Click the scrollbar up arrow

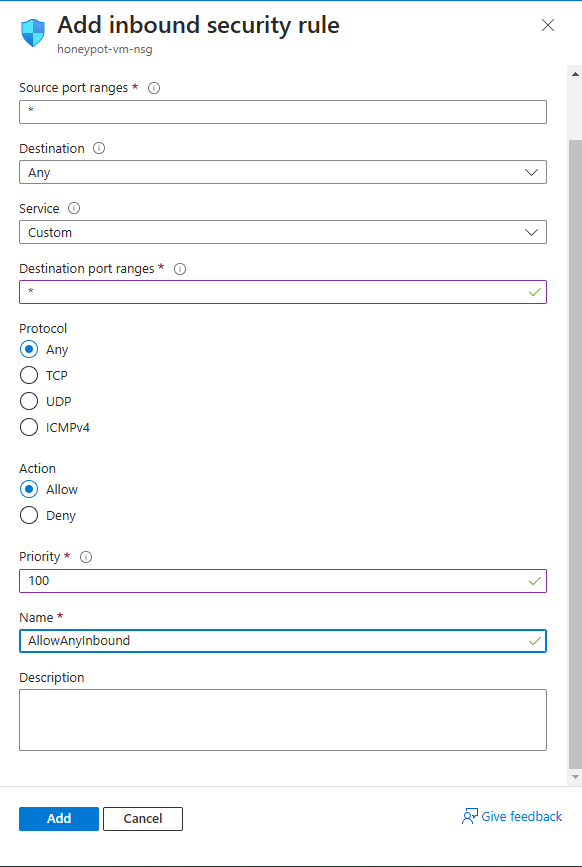(x=575, y=73)
